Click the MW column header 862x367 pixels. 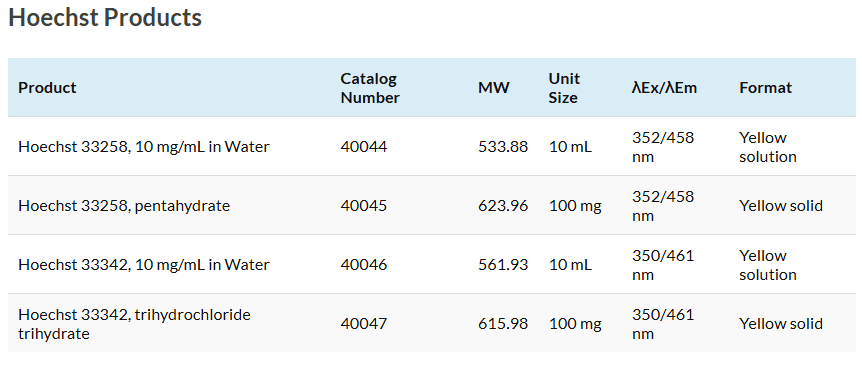coord(494,88)
